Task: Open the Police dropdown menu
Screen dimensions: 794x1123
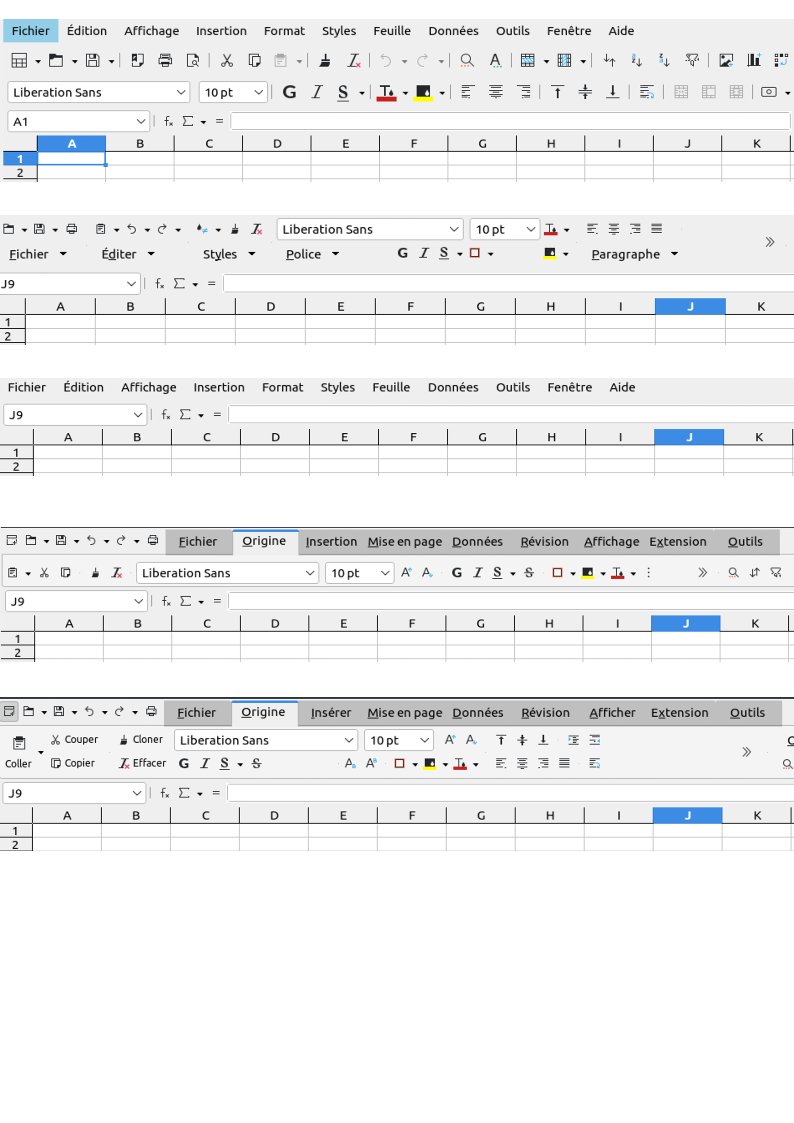Action: click(312, 254)
